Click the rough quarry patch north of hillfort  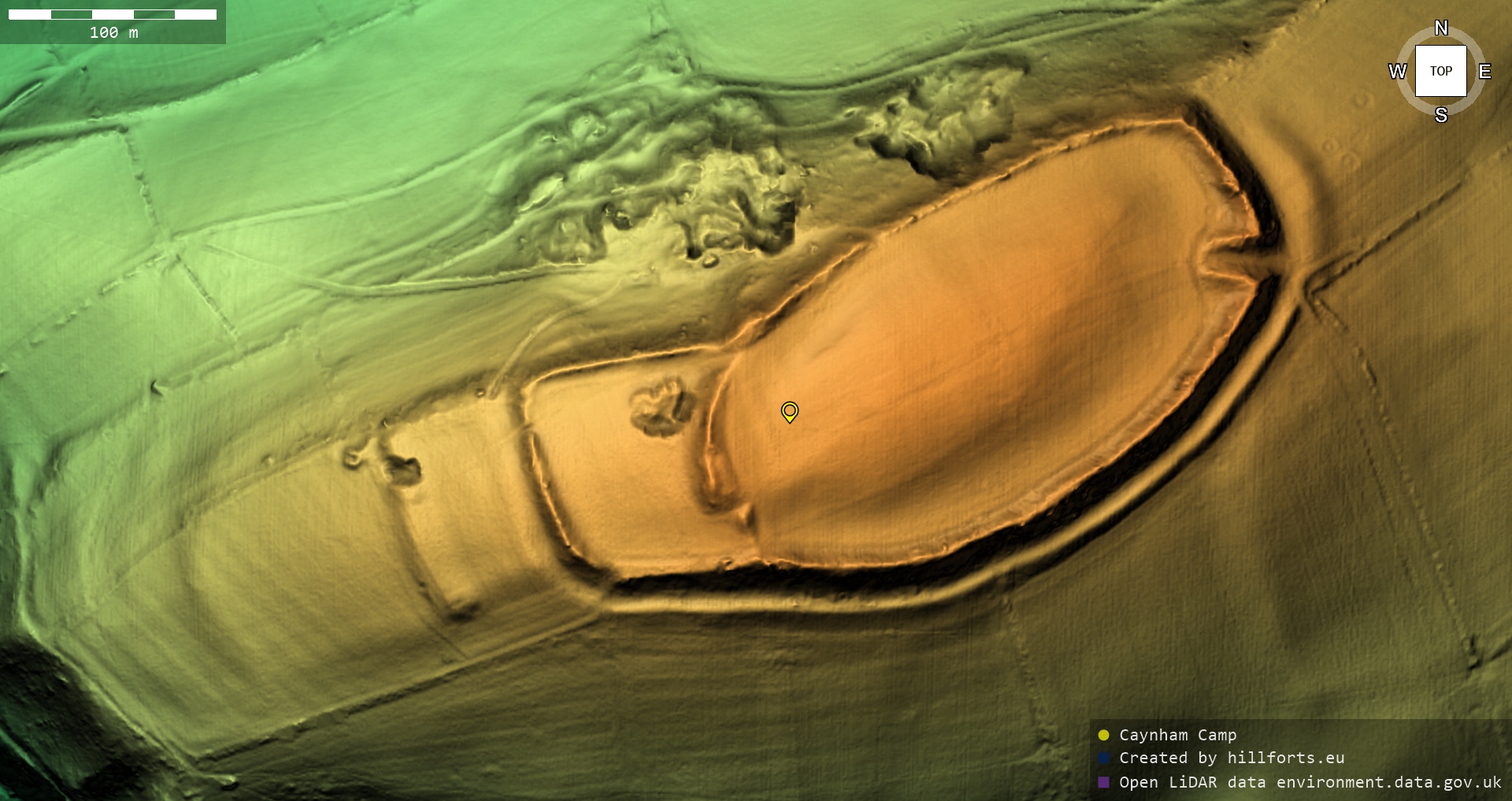(941, 118)
